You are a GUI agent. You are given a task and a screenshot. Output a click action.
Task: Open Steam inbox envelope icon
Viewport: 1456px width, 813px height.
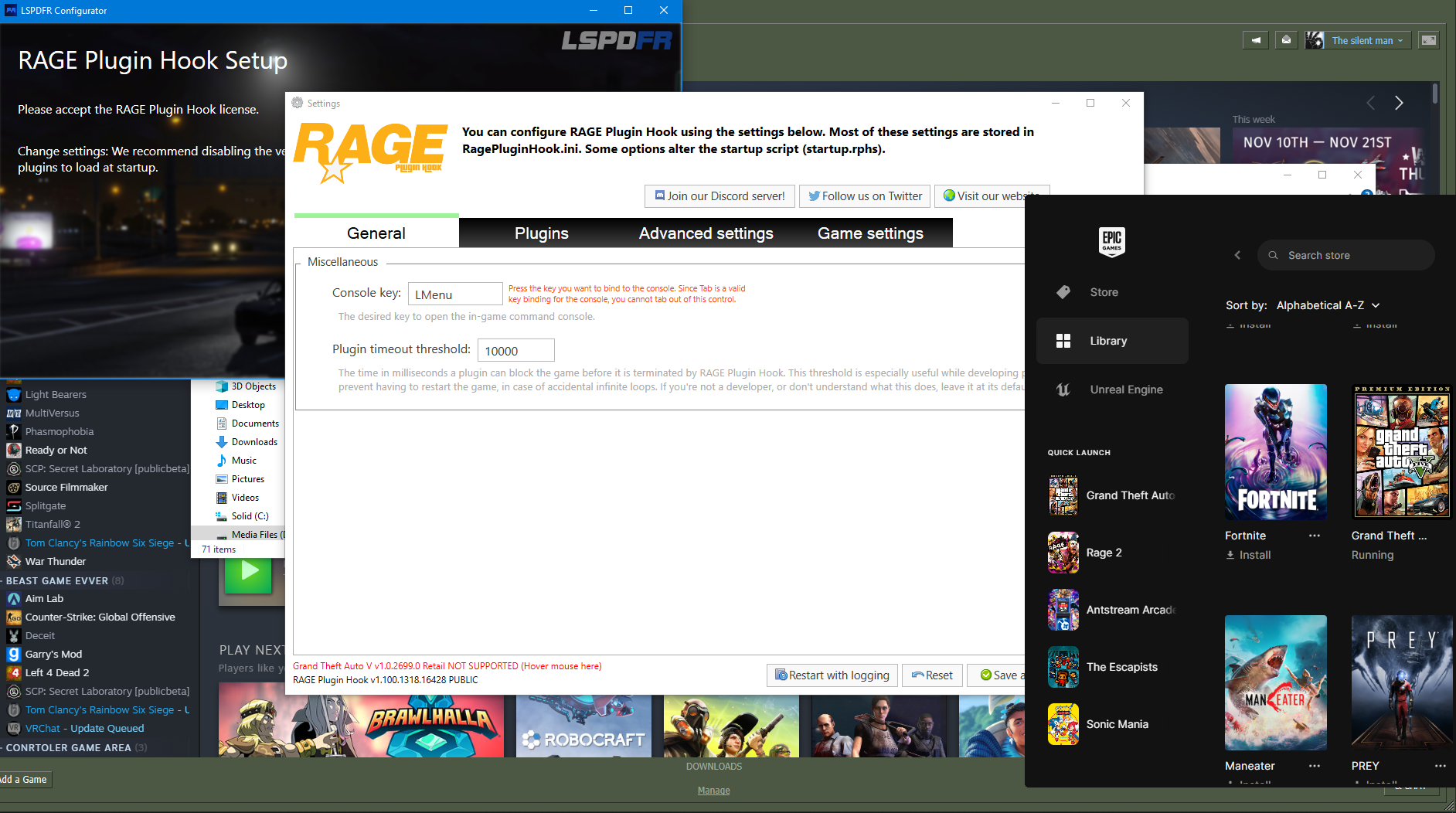click(1287, 40)
